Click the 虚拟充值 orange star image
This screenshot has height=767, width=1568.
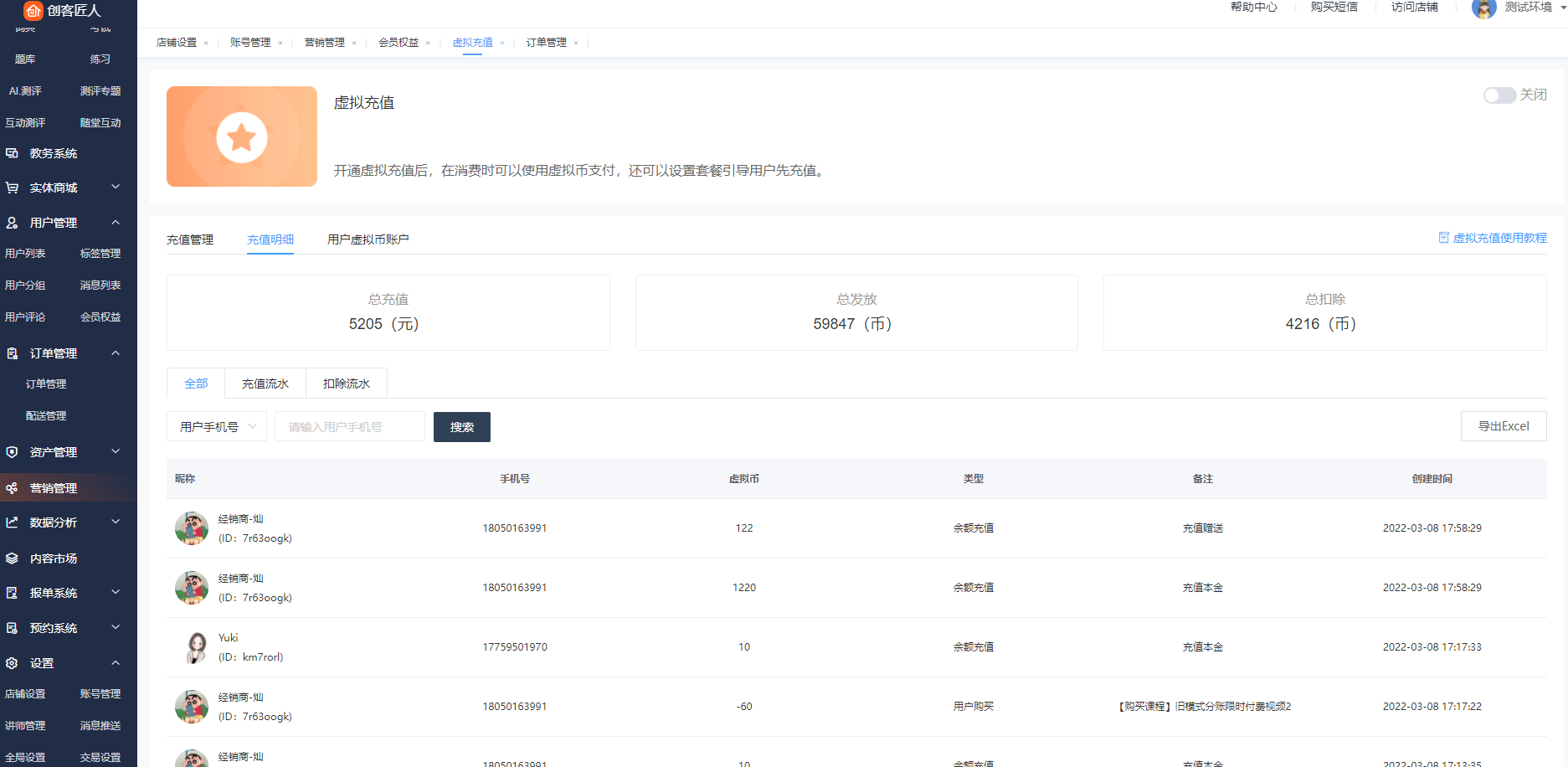pyautogui.click(x=242, y=136)
